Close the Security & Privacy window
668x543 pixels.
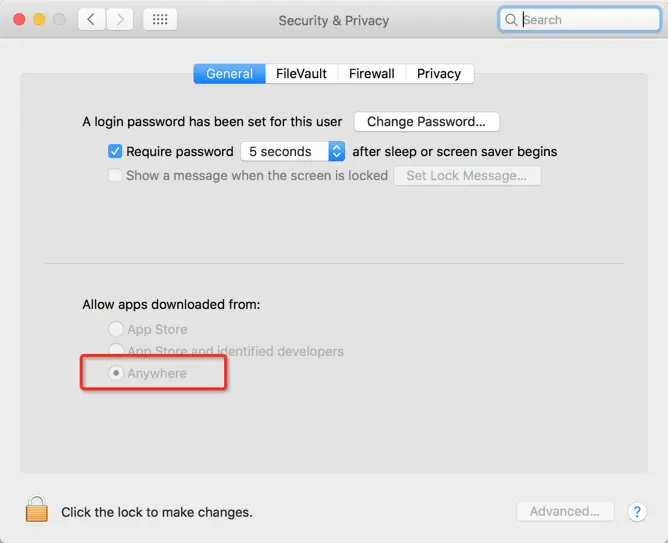click(19, 20)
